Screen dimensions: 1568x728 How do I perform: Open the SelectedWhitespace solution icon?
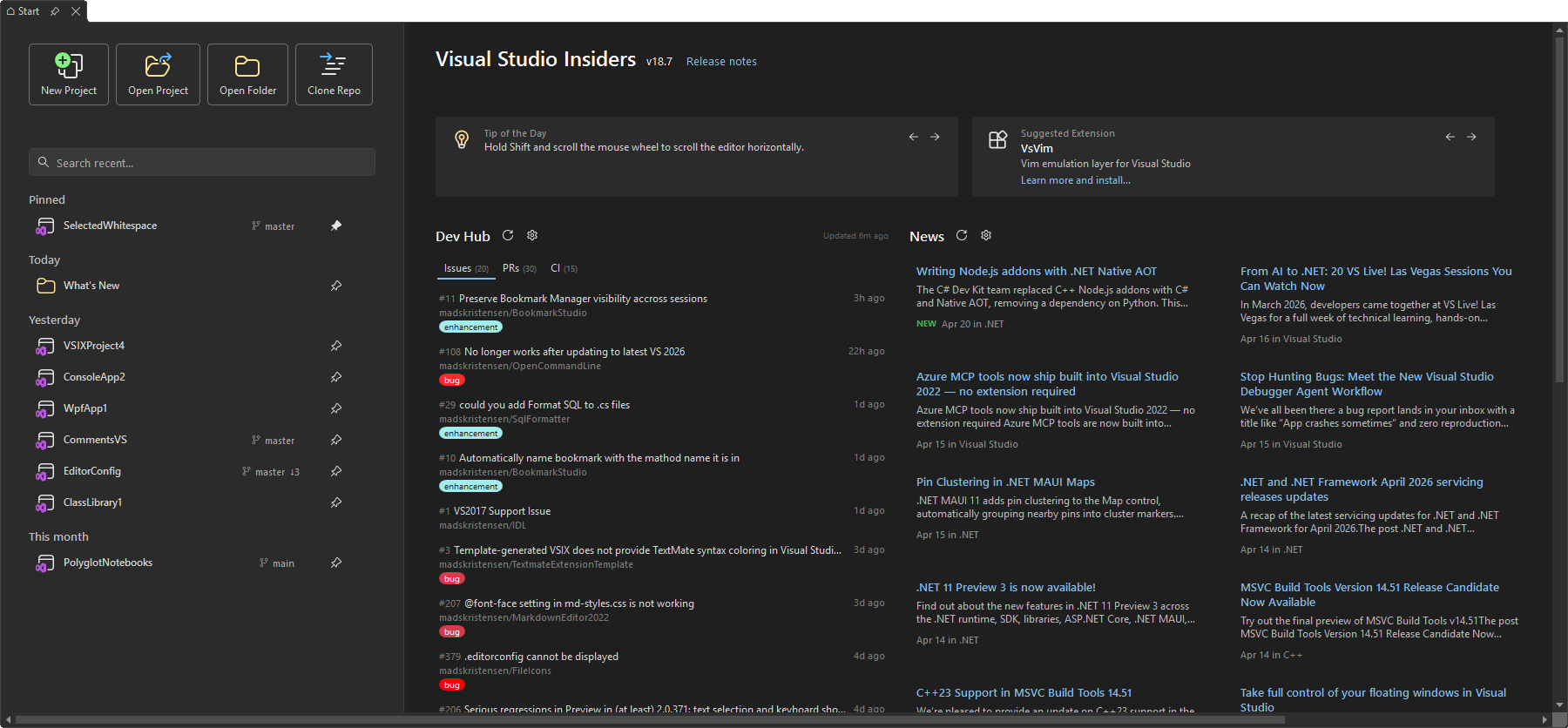45,226
